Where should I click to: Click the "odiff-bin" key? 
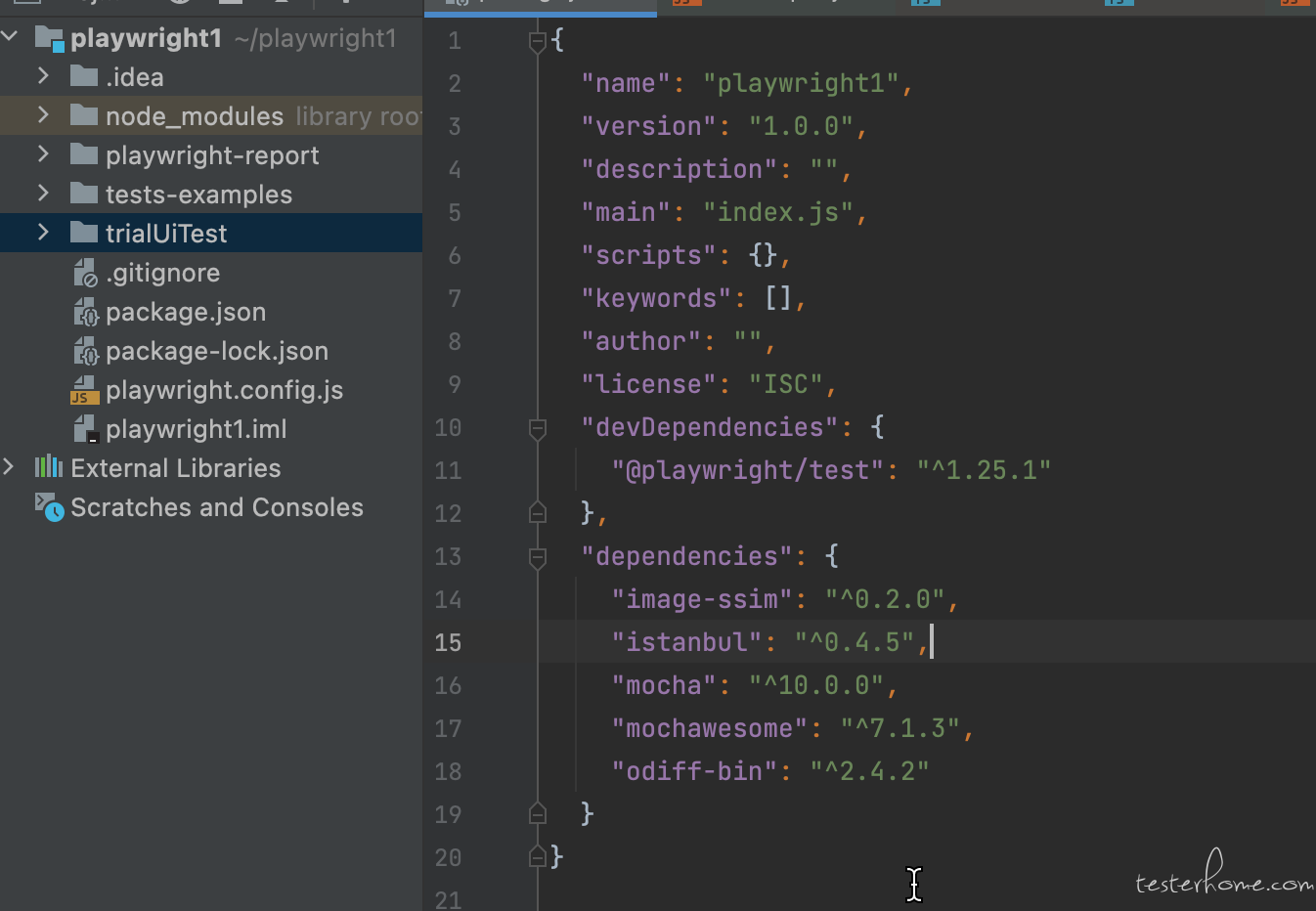[694, 771]
